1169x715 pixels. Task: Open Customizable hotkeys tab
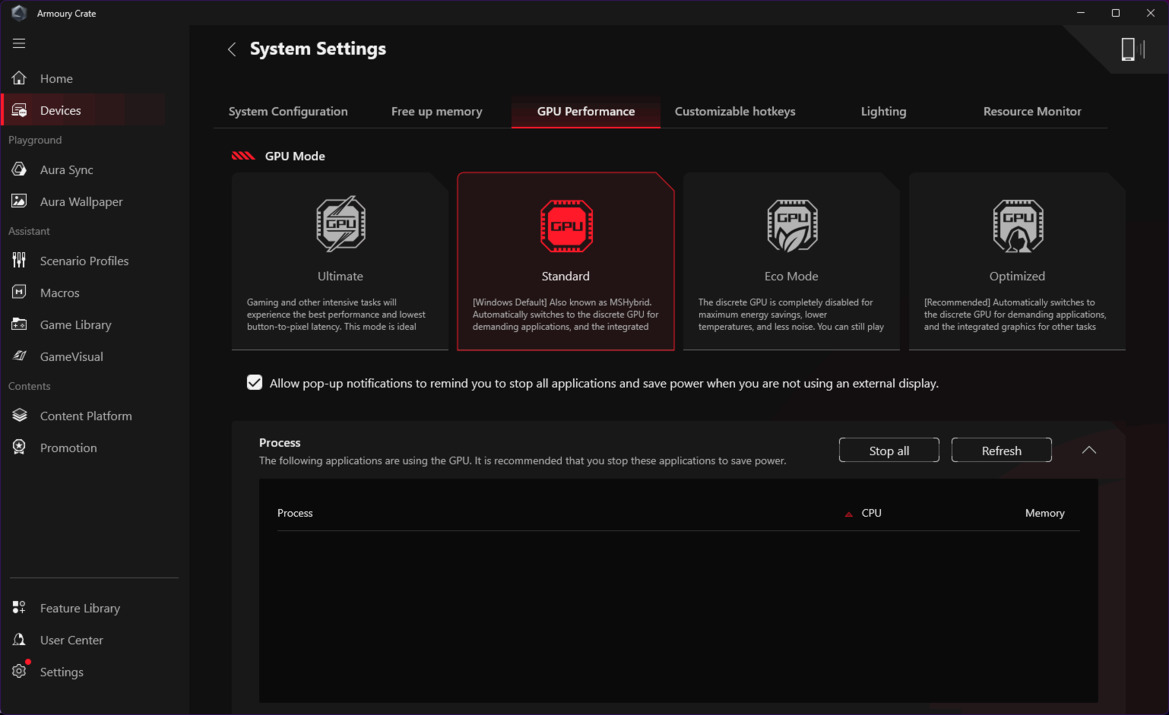pyautogui.click(x=735, y=111)
